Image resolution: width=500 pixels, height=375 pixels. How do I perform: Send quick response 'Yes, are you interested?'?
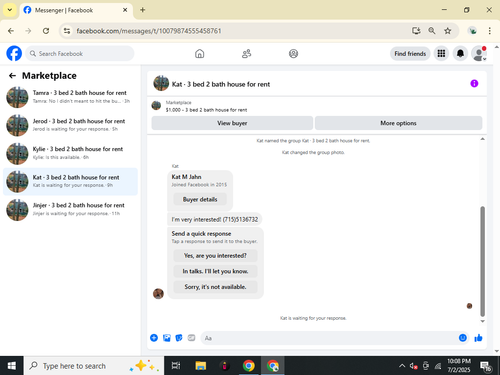(215, 256)
